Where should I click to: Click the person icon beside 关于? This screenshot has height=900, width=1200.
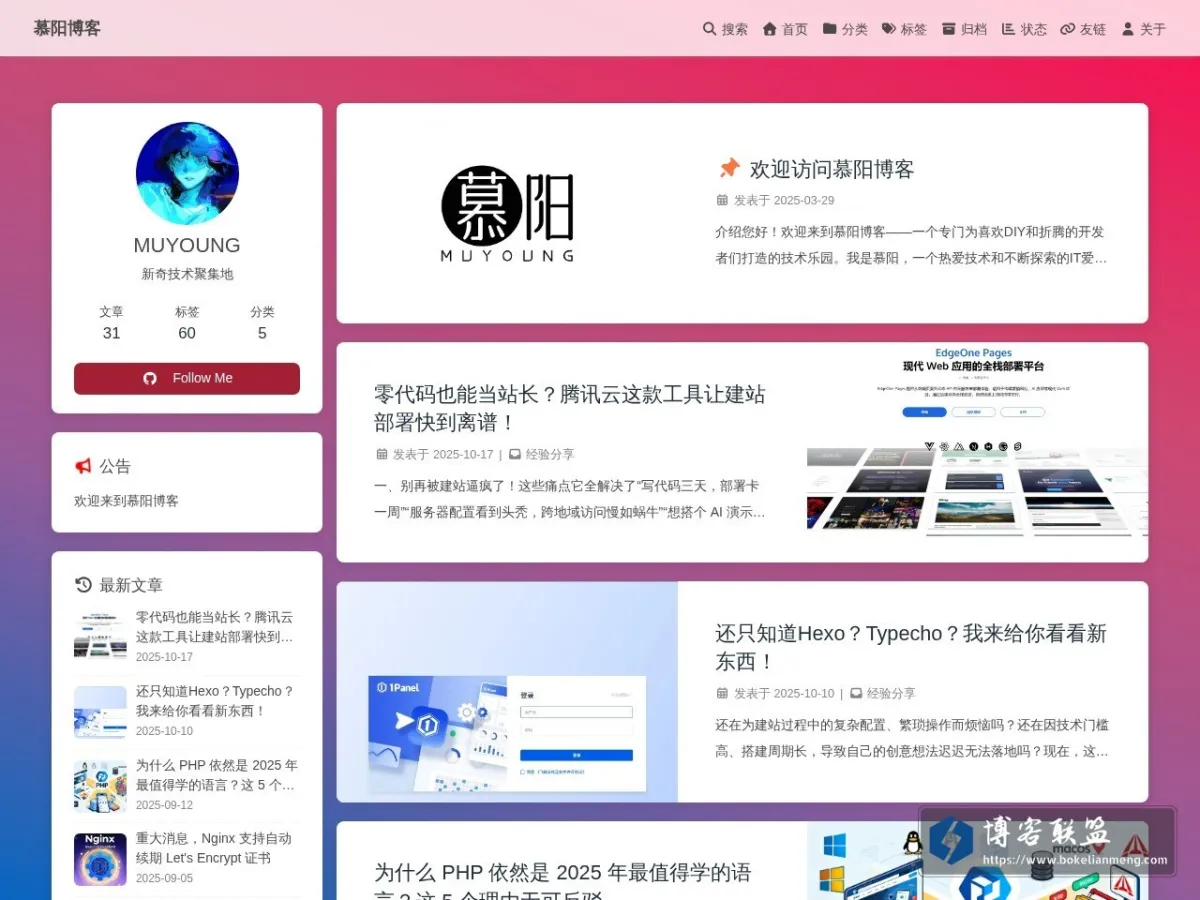[1128, 29]
